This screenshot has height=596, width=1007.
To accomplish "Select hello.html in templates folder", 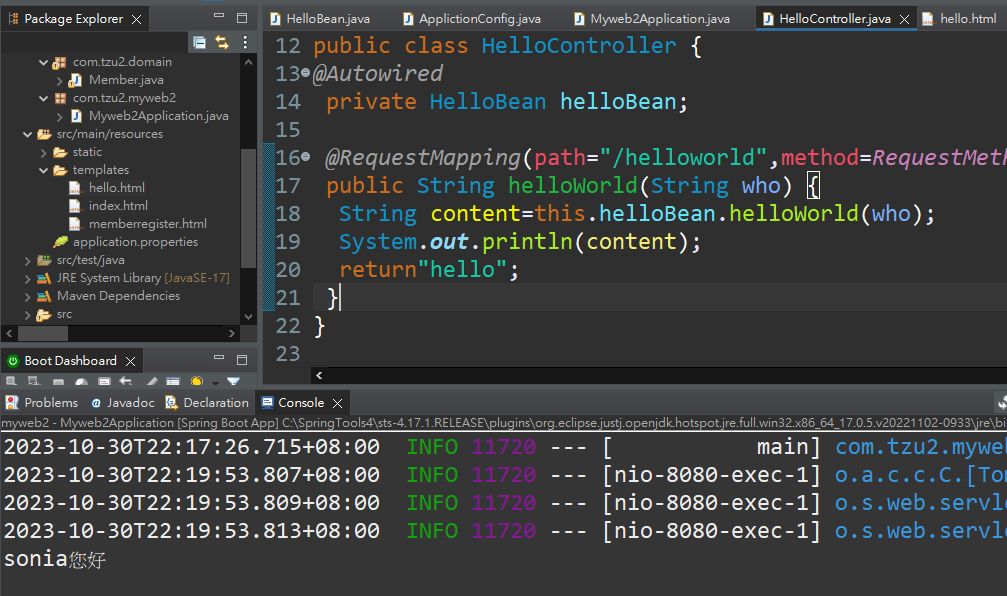I will tap(116, 188).
